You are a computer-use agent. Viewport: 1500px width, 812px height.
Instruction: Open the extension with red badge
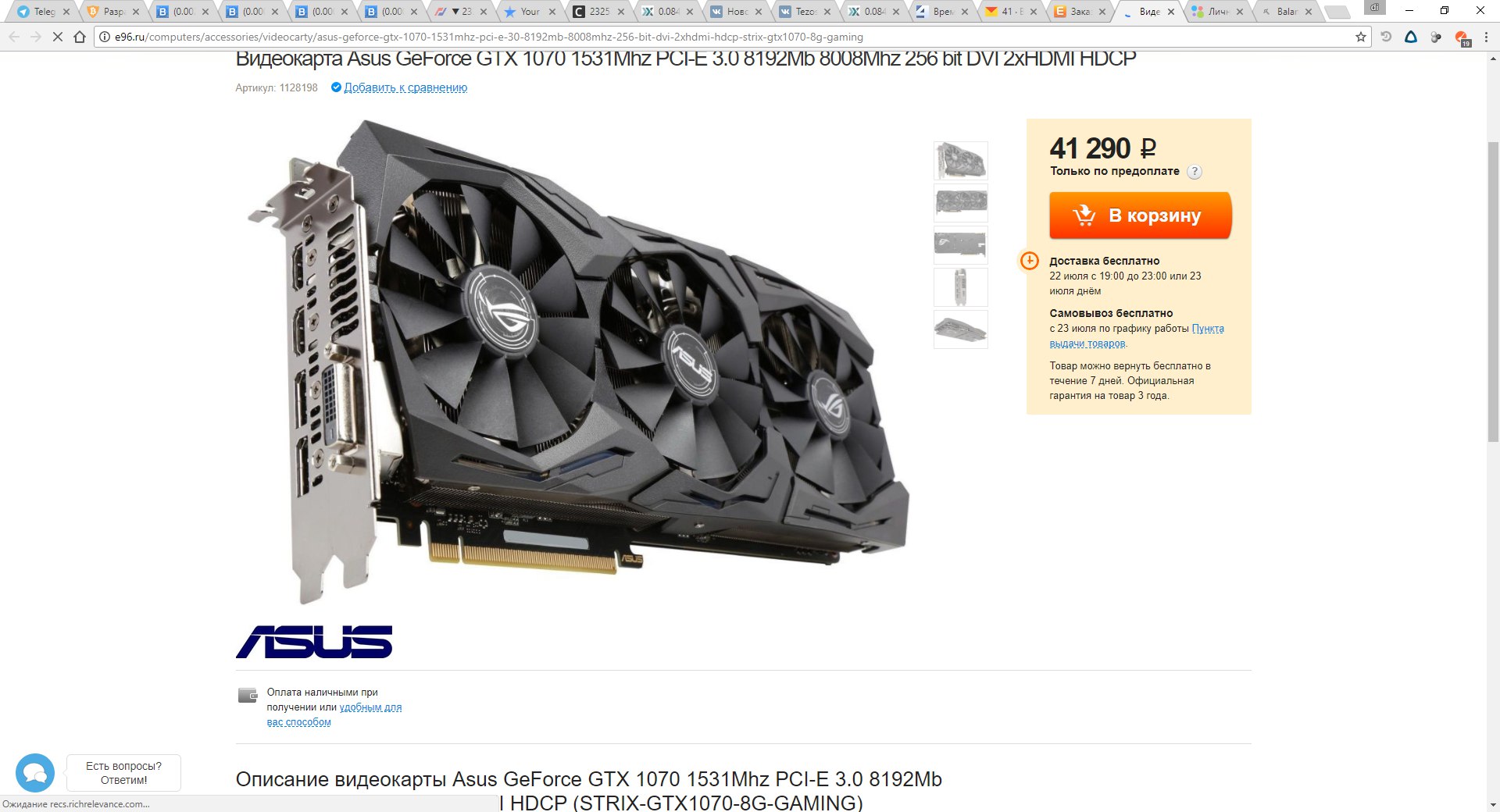pyautogui.click(x=1462, y=37)
